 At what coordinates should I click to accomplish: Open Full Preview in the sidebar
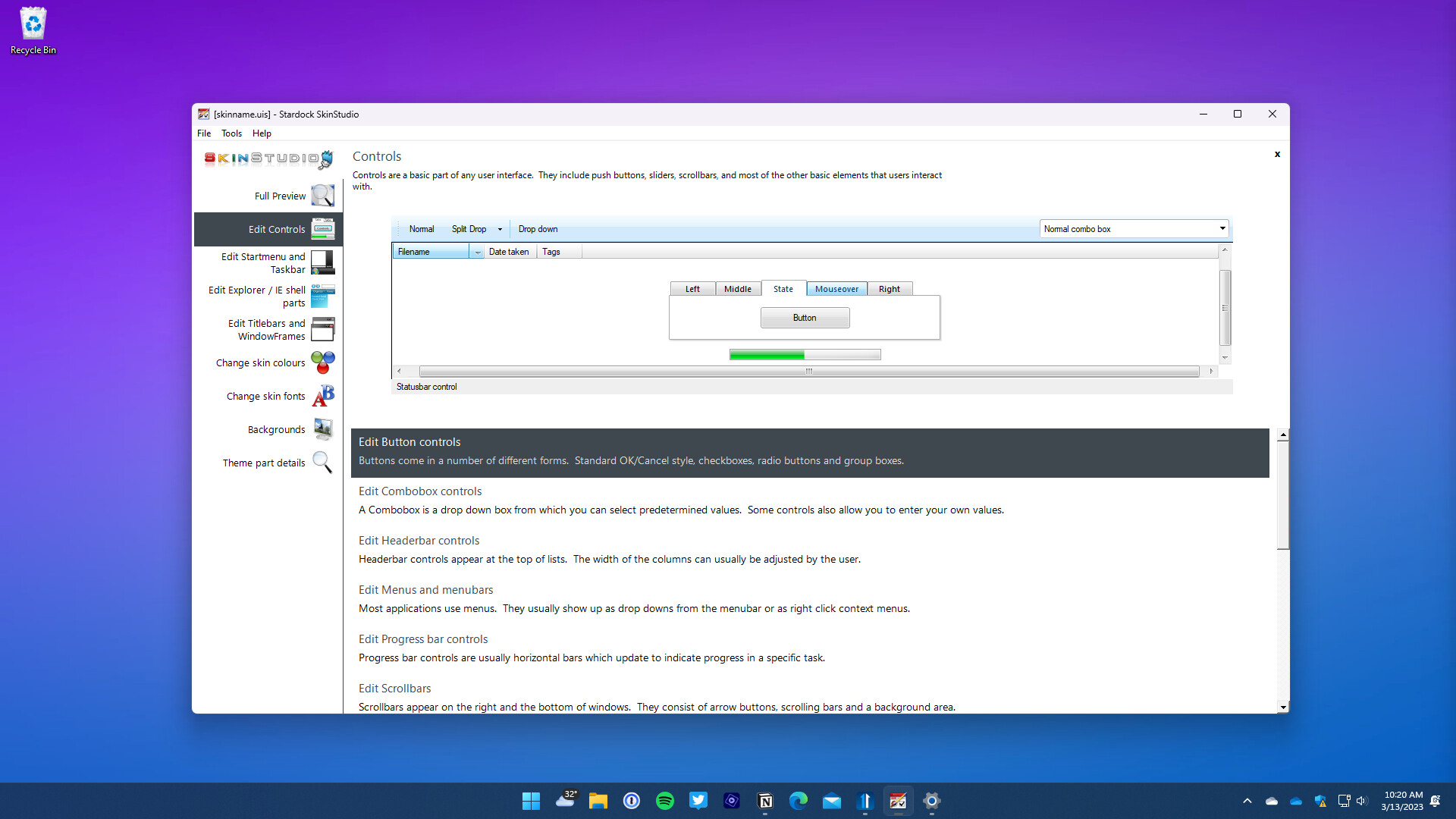coord(279,196)
